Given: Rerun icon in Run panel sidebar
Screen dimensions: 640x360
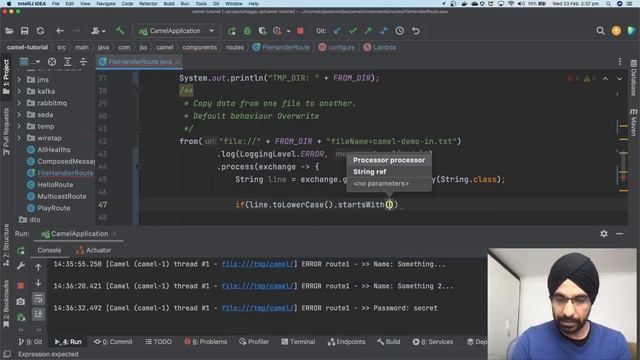Looking at the screenshot, I should (x=21, y=251).
